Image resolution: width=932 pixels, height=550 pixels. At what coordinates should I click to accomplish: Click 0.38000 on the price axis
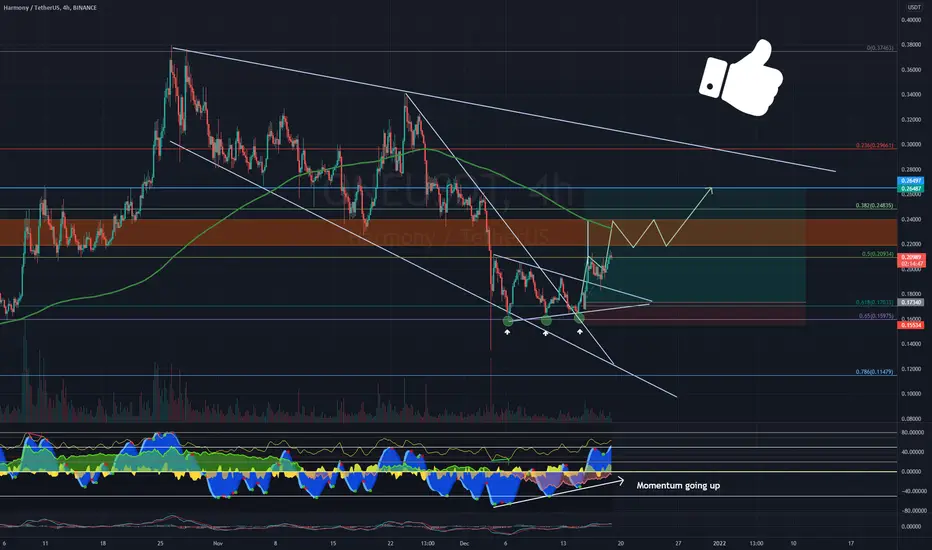pyautogui.click(x=911, y=45)
